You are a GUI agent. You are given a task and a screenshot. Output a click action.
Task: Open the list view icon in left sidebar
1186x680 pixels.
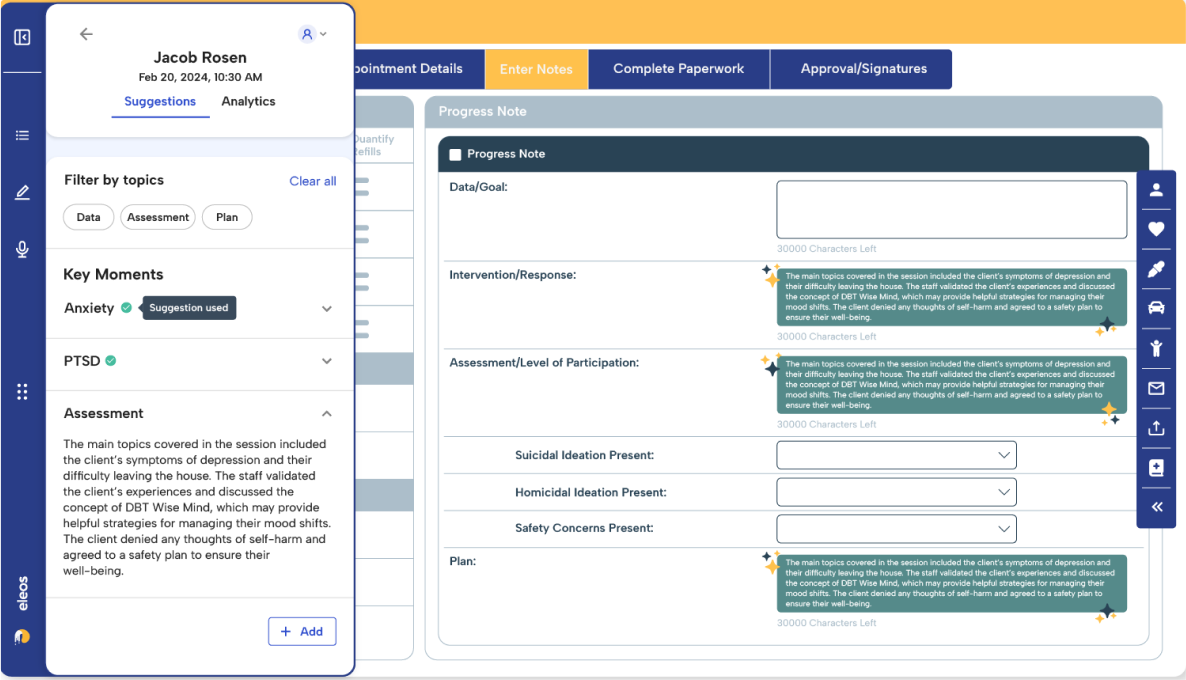coord(22,135)
